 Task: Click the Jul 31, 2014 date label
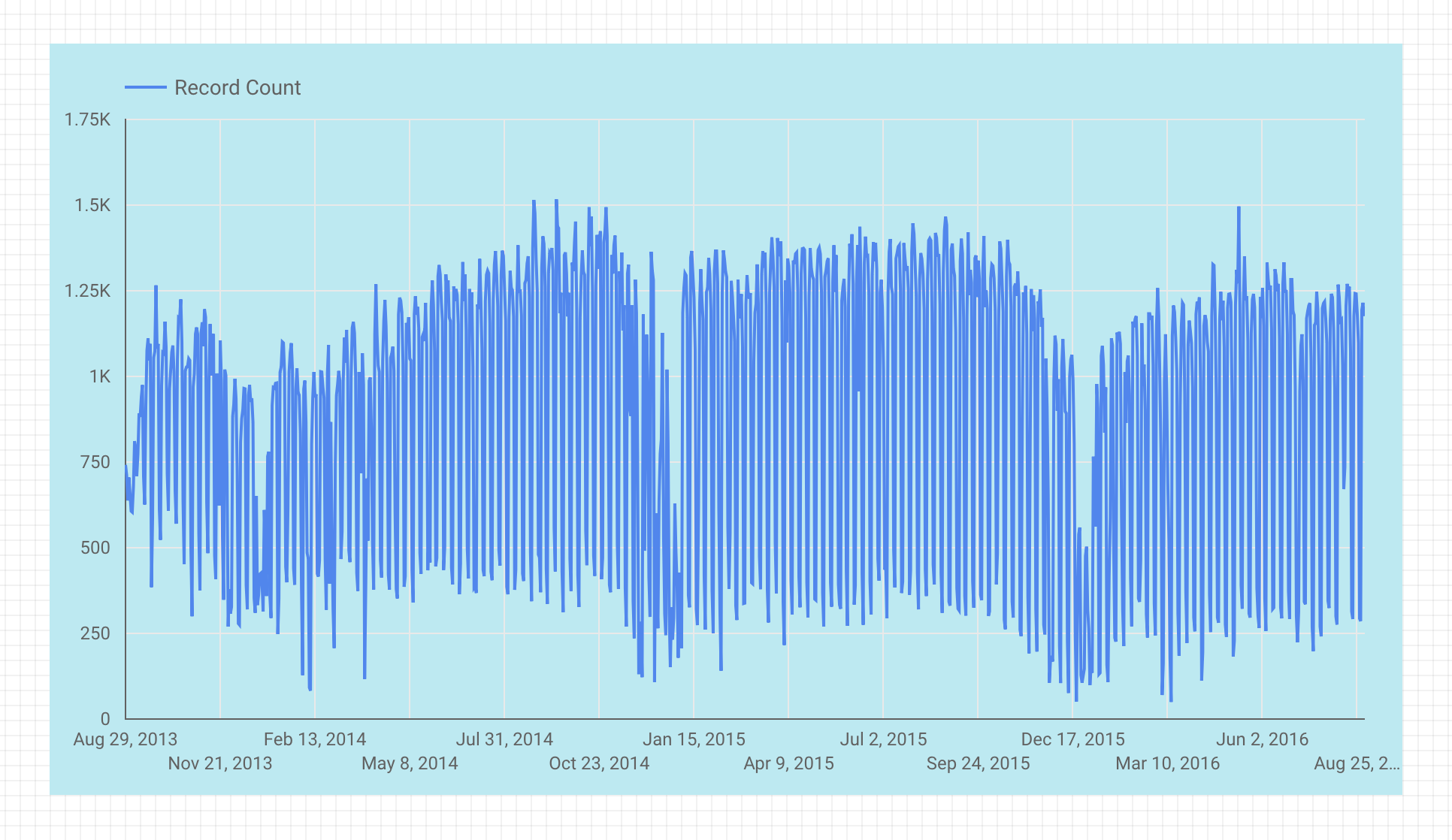[504, 739]
